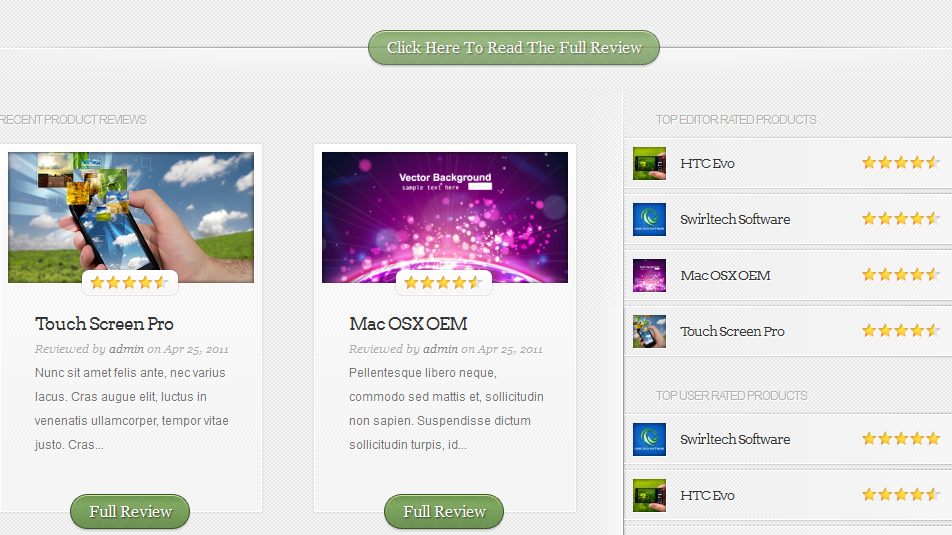
Task: Click star rating of Swirltech Software in editor list
Action: coord(901,219)
